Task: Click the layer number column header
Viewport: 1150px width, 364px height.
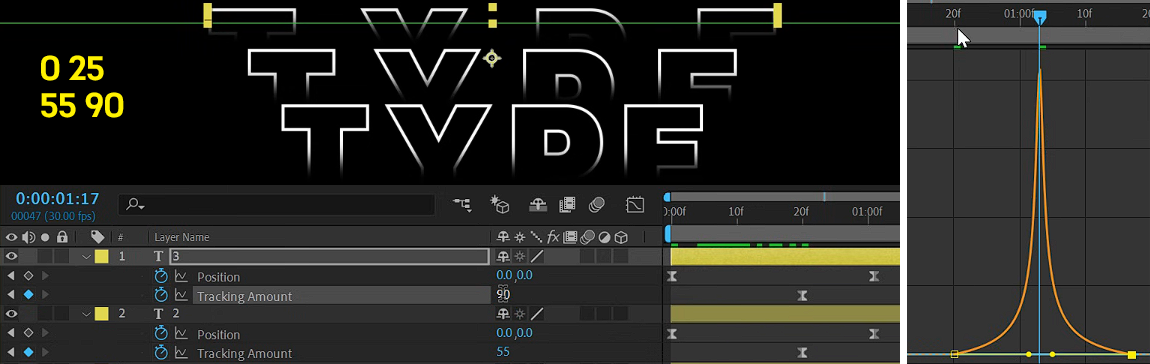Action: [120, 237]
